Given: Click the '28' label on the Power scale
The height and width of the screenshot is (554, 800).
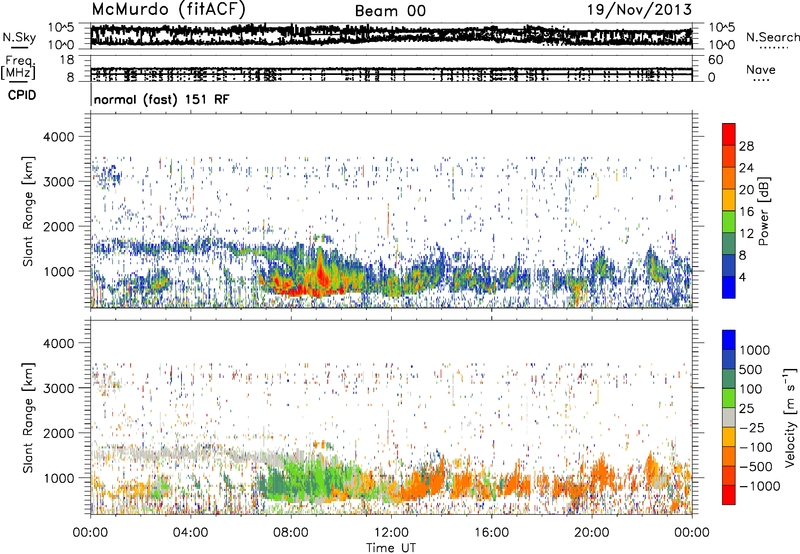Looking at the screenshot, I should [x=746, y=146].
